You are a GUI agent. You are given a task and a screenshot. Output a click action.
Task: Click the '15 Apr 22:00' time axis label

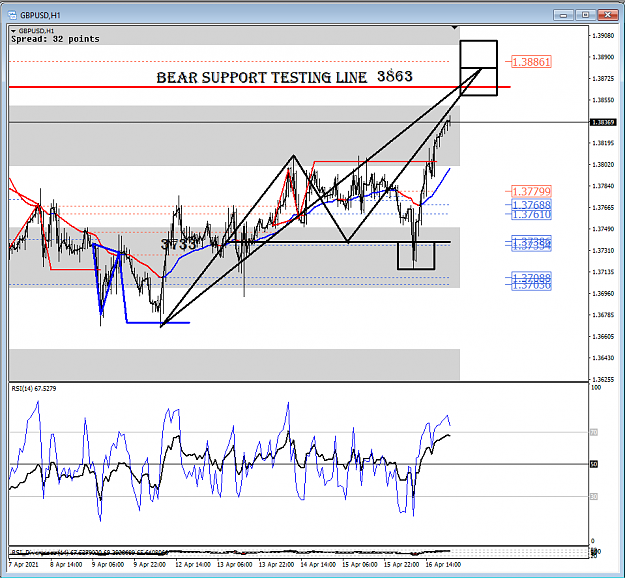401,565
